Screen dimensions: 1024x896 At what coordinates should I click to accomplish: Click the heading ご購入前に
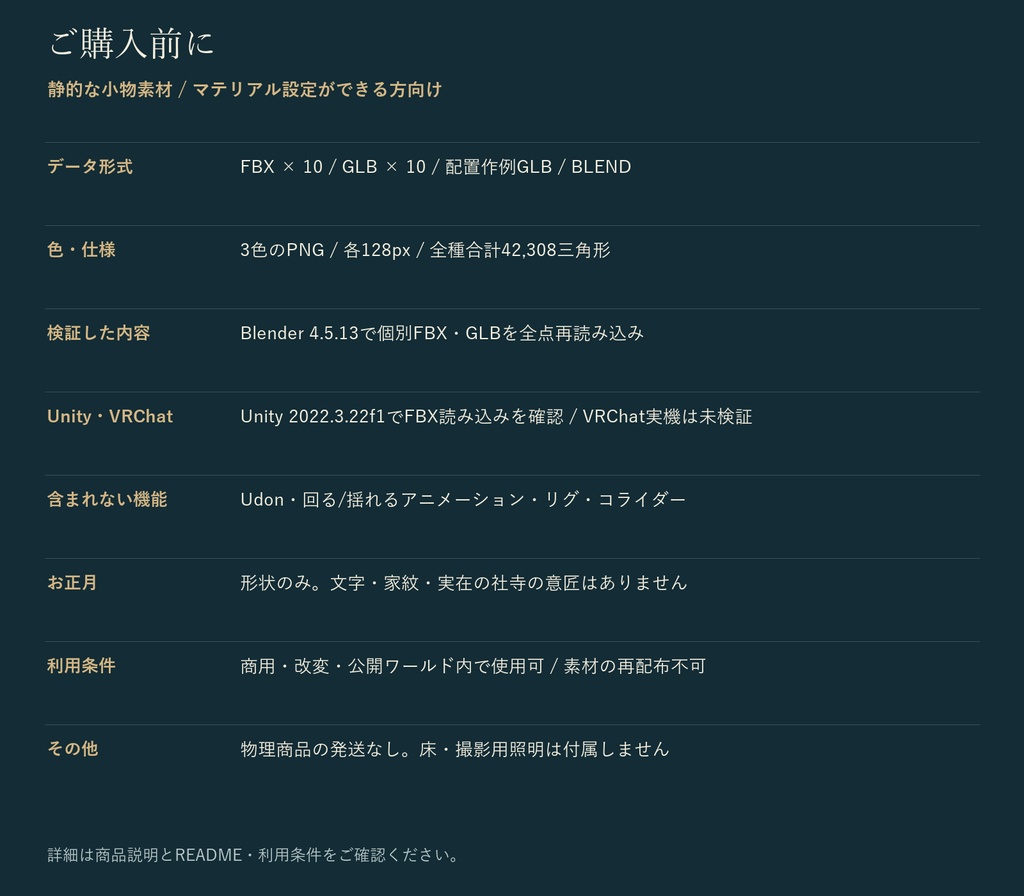(x=131, y=44)
